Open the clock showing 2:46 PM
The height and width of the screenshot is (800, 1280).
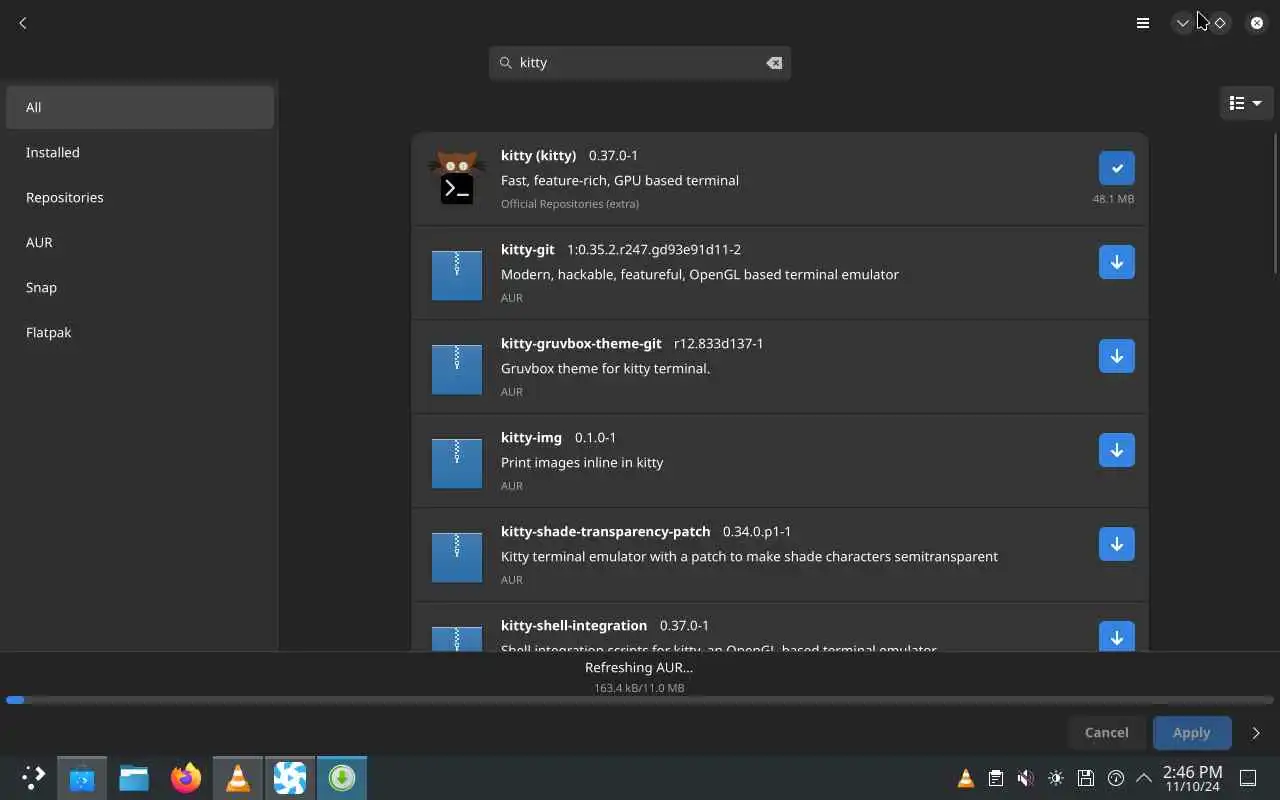pyautogui.click(x=1192, y=778)
